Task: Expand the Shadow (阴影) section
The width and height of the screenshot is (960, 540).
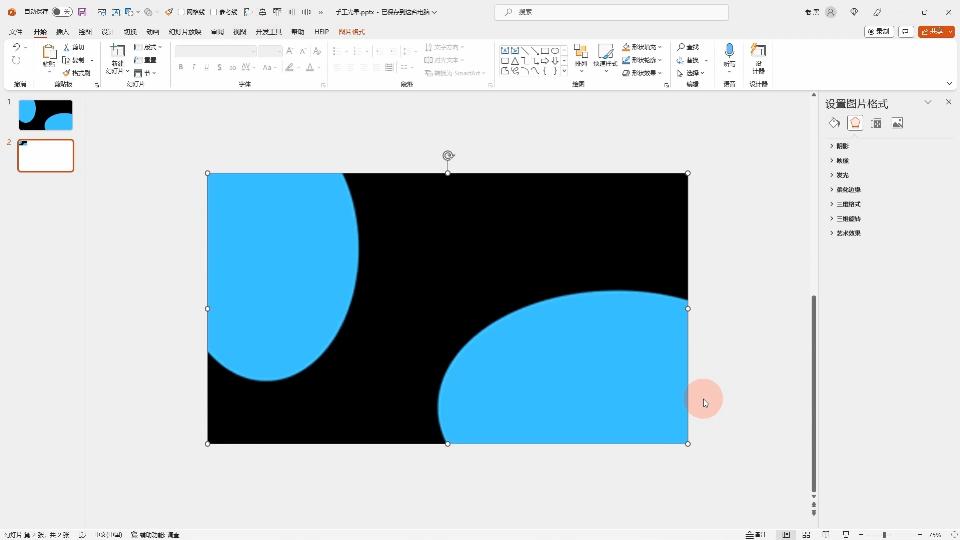Action: click(842, 146)
